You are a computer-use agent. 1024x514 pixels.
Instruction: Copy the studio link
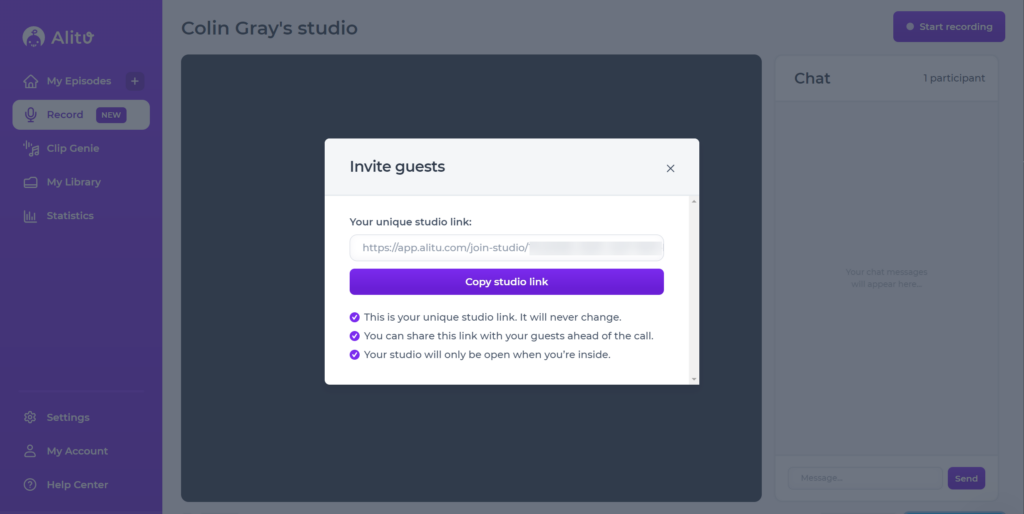506,282
